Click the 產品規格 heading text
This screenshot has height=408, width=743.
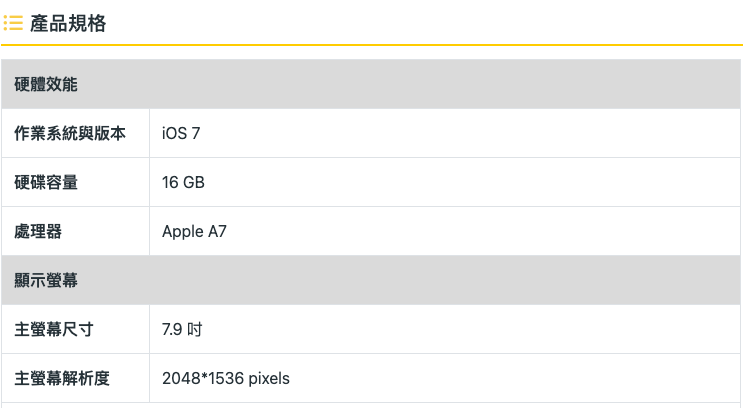[68, 23]
